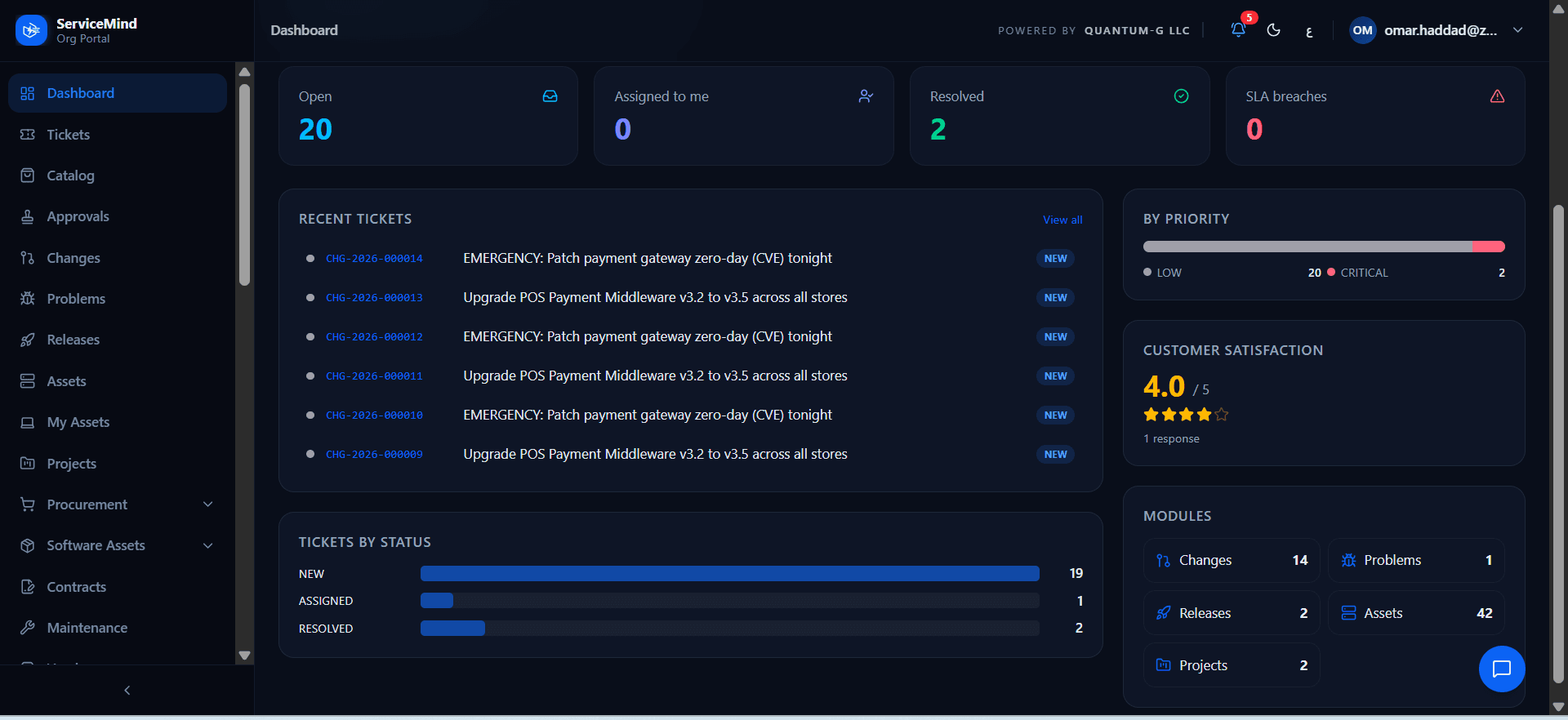Open ticket CHG-2026-000012

374,337
